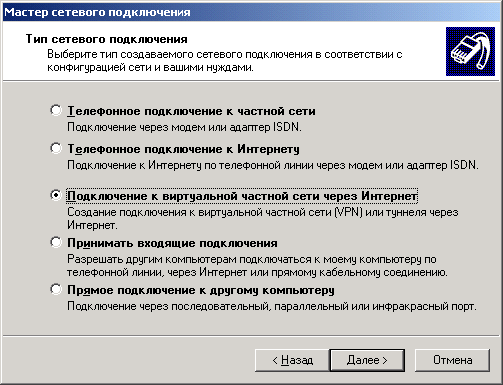This screenshot has width=503, height=385.
Task: Click the 'Мастер сетевого подключения' title bar
Action: click(x=251, y=12)
